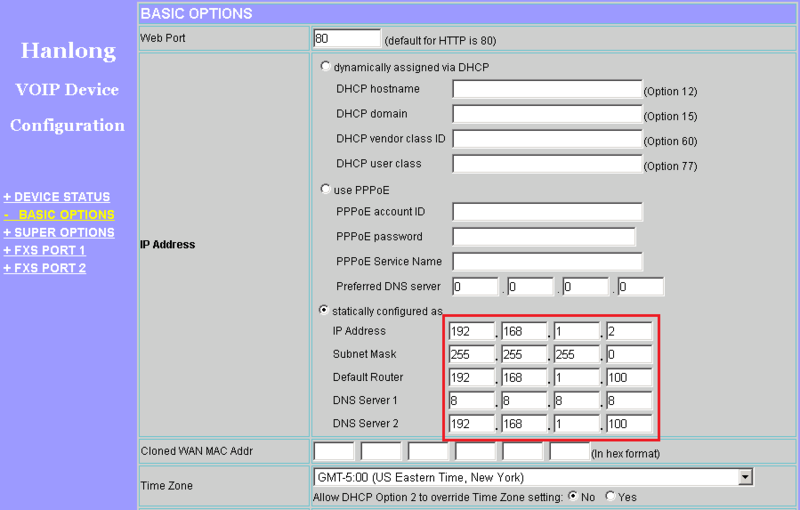Click the '(Option 12)' label text
The width and height of the screenshot is (800, 510).
click(x=670, y=91)
